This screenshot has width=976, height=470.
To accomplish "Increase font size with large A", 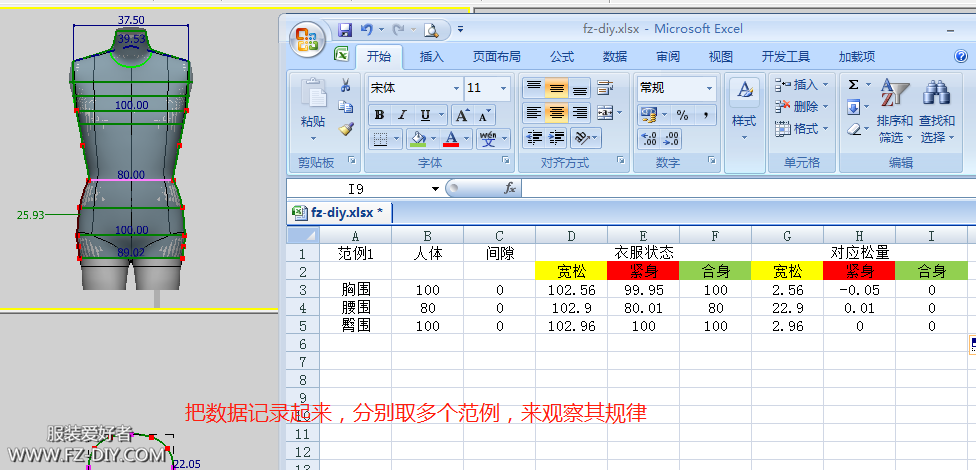I will coord(462,115).
